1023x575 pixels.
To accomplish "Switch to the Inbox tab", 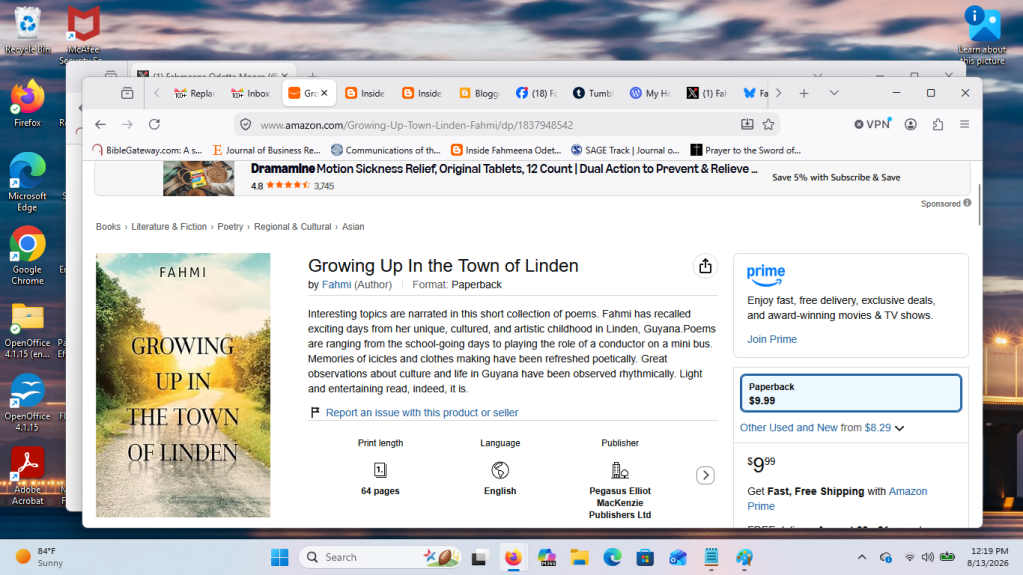I will coord(251,93).
